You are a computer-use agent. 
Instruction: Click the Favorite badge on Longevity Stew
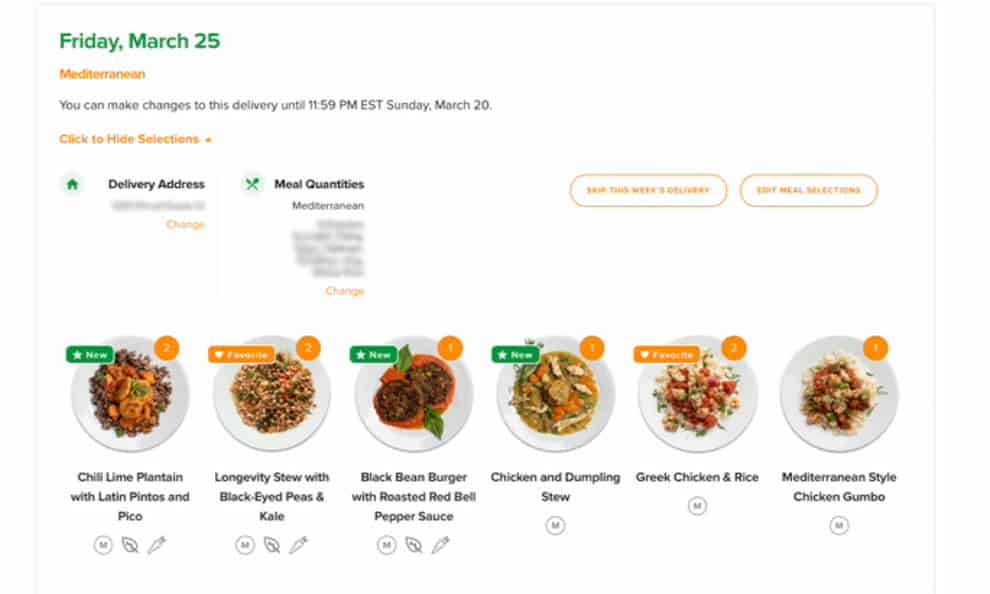241,355
